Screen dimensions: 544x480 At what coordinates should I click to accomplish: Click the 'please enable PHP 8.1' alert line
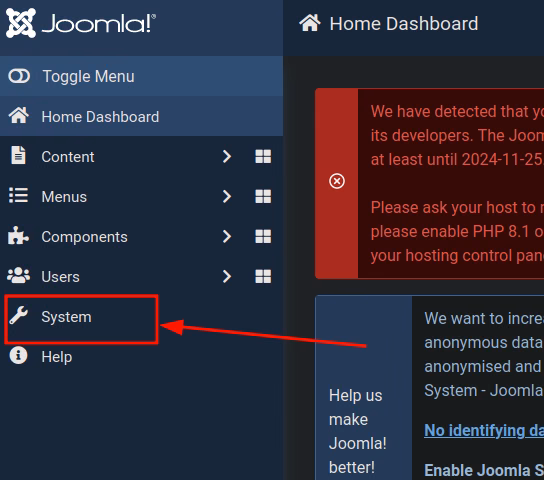(x=457, y=231)
